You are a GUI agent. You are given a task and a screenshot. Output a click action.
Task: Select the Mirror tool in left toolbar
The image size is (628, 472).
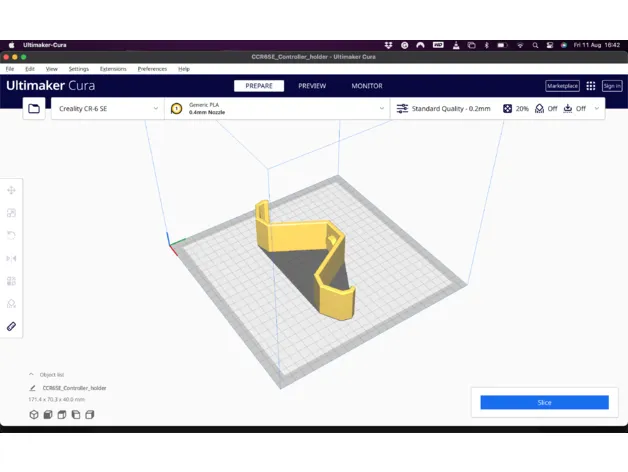point(11,258)
